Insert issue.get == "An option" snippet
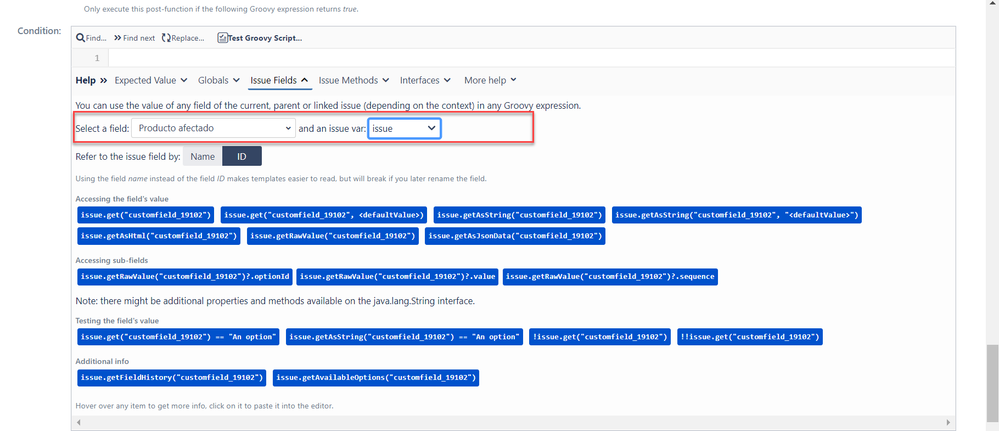 [178, 337]
